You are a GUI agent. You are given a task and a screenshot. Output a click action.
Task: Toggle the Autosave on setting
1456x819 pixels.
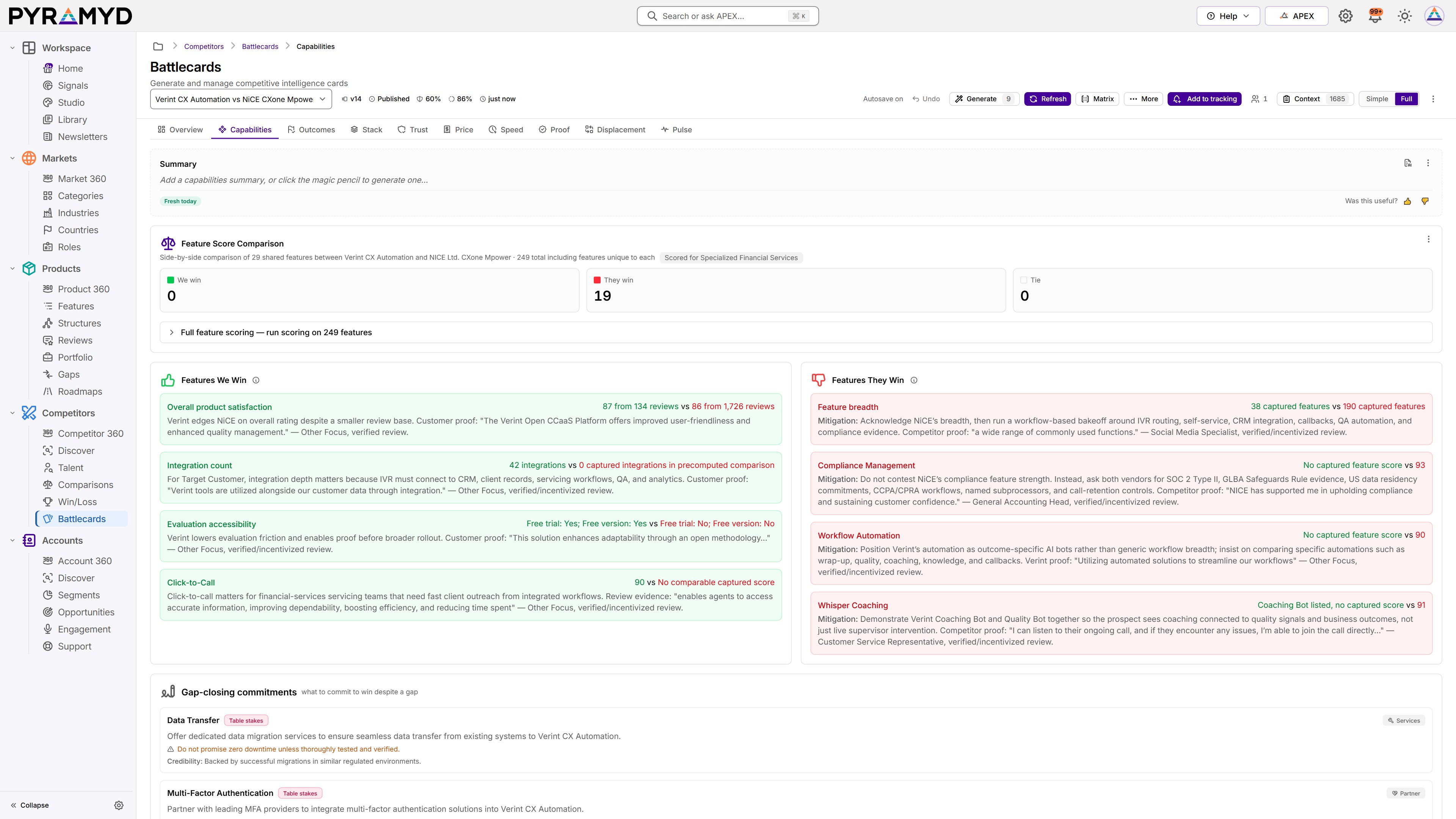point(883,99)
